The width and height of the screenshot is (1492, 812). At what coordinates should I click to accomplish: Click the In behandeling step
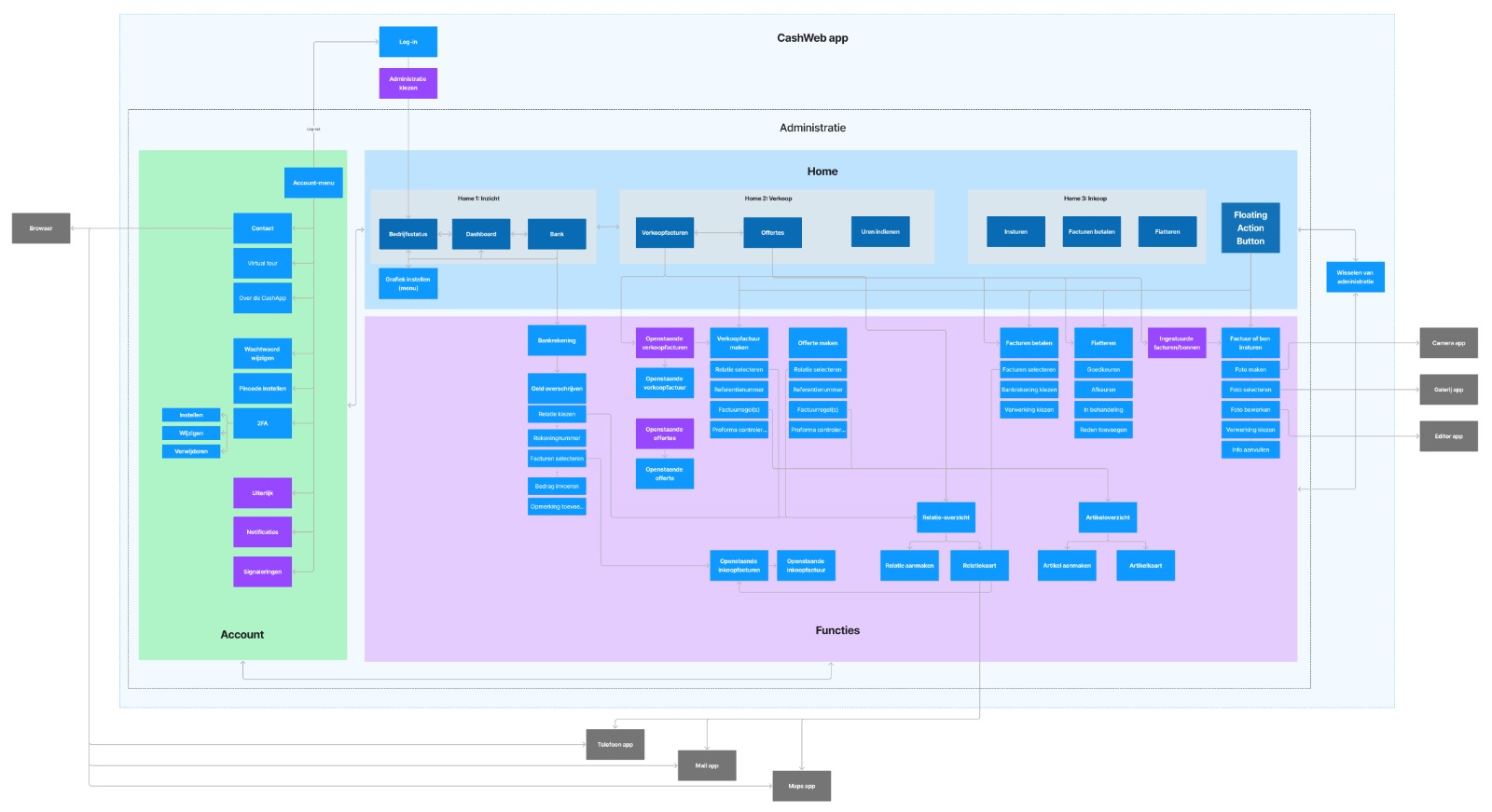[x=1103, y=410]
